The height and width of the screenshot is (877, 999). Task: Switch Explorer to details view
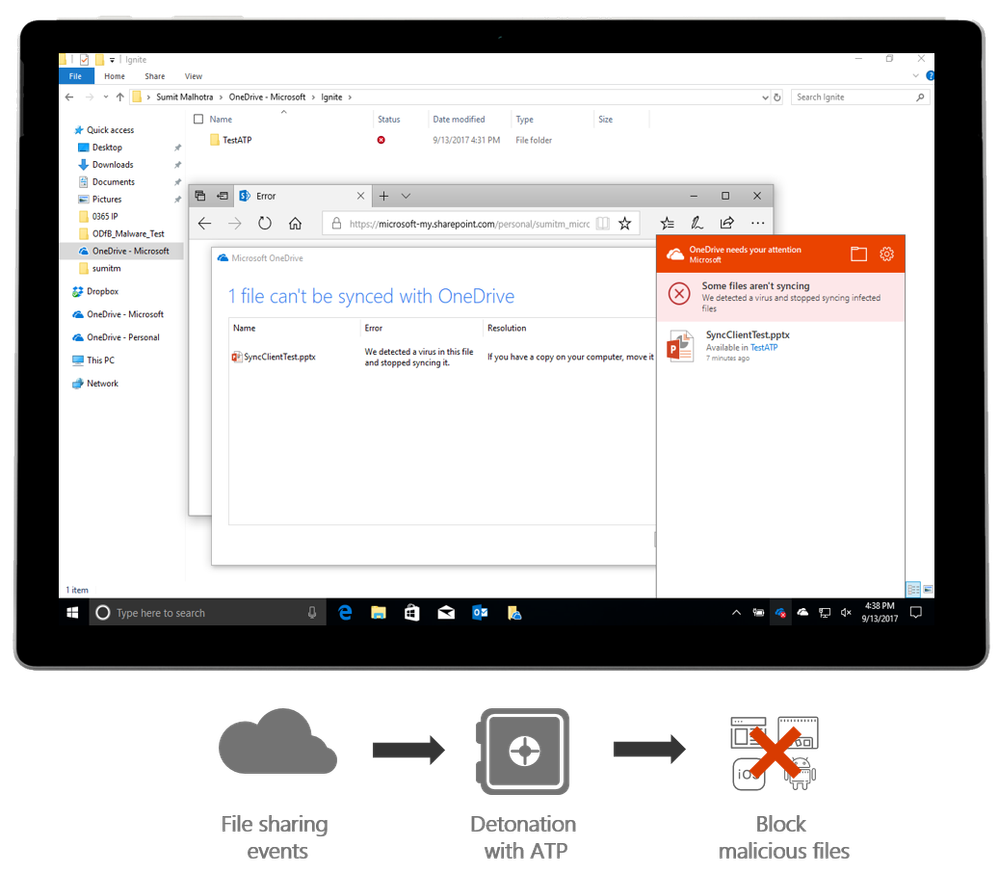[913, 590]
